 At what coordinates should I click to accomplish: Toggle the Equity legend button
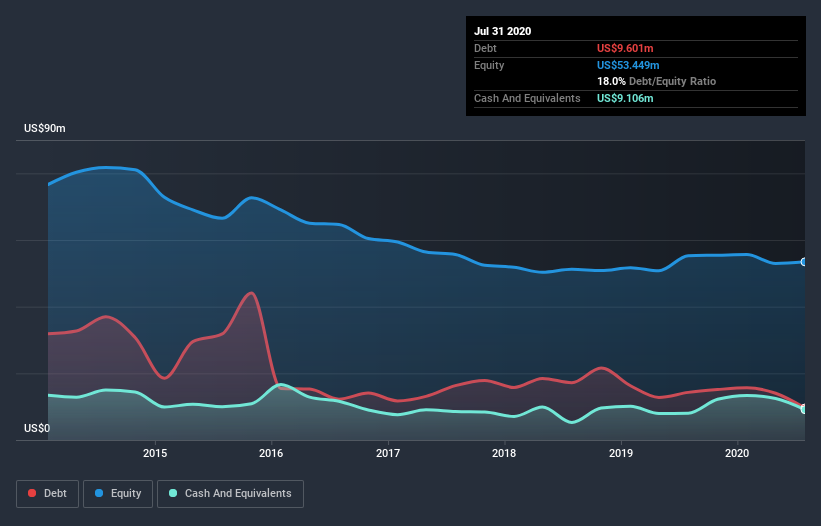click(118, 494)
